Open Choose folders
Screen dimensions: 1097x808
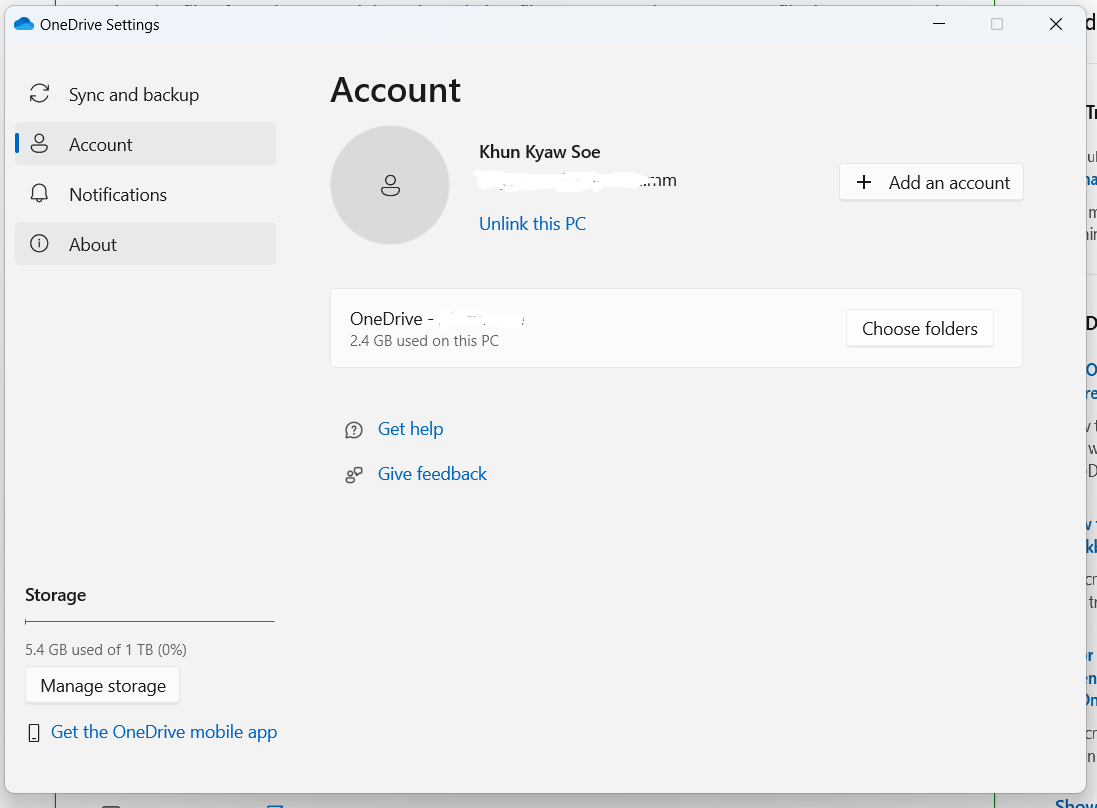point(919,329)
